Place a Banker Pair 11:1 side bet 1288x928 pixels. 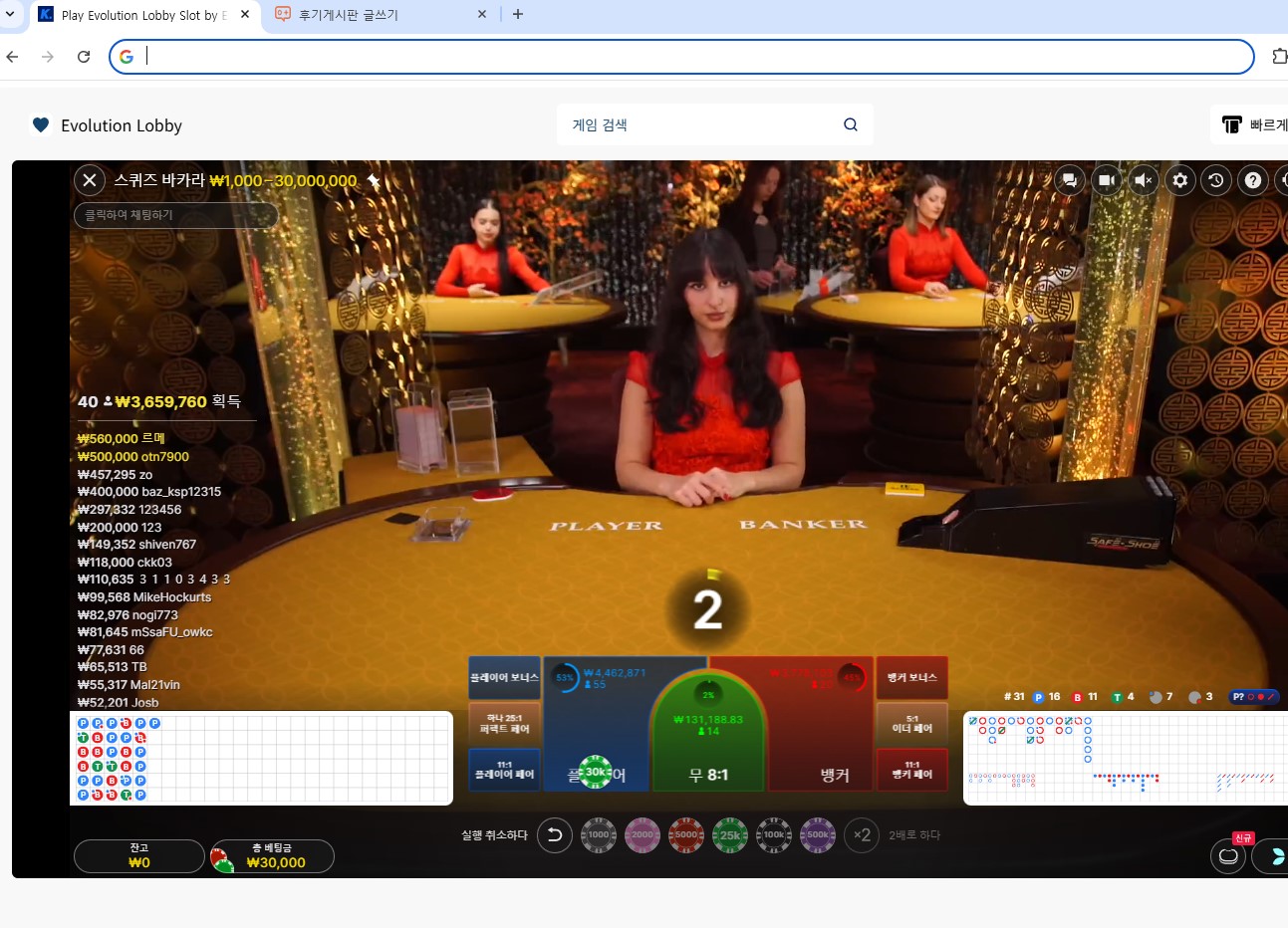click(x=912, y=770)
